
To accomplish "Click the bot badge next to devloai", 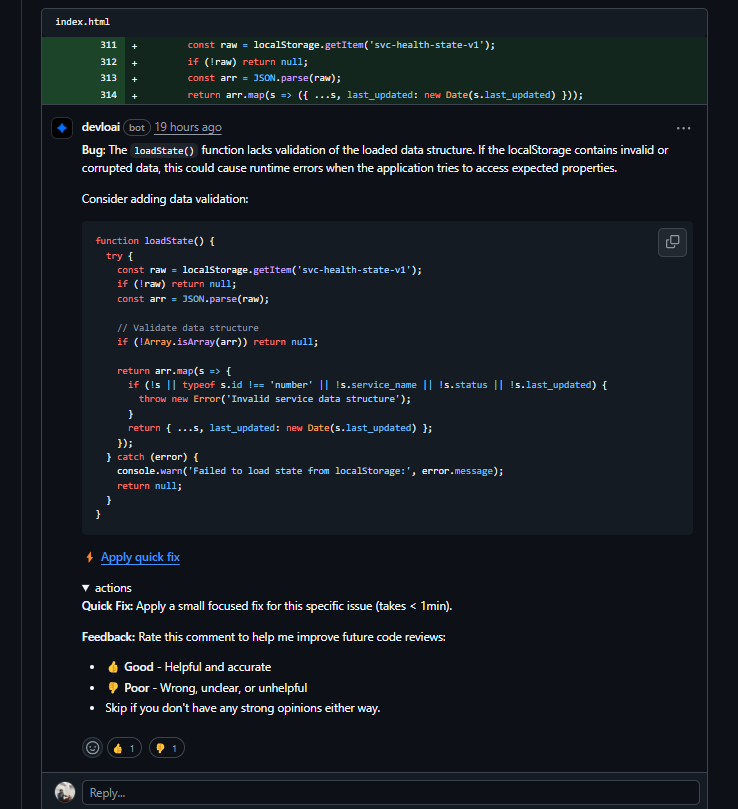I will pos(137,128).
